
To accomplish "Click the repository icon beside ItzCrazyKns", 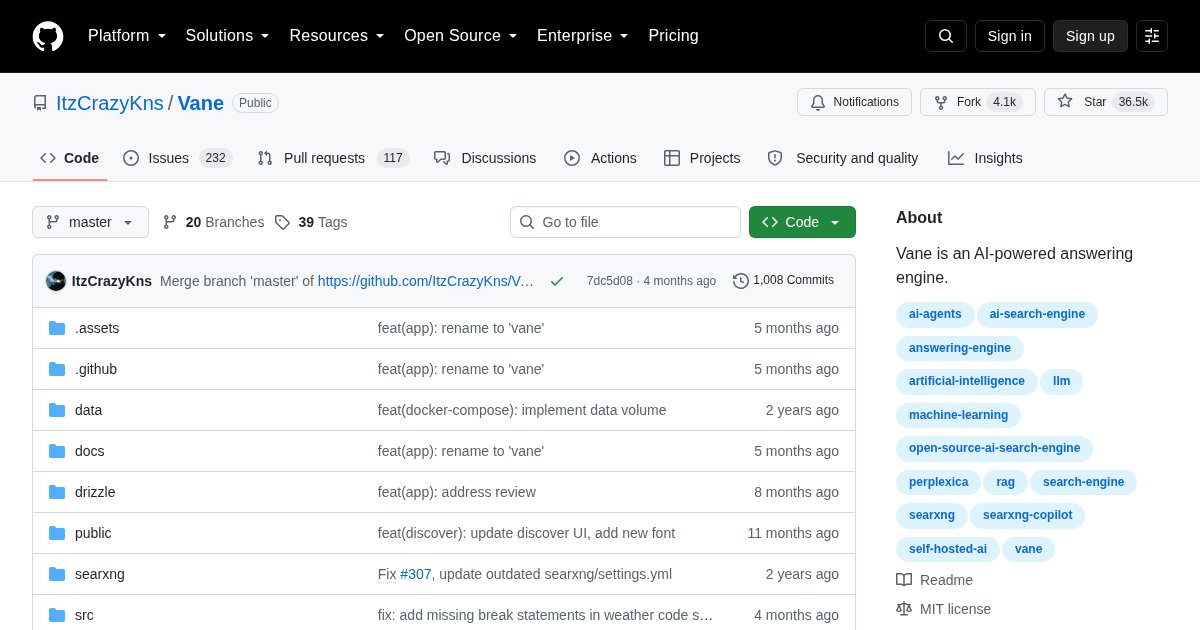I will click(40, 103).
